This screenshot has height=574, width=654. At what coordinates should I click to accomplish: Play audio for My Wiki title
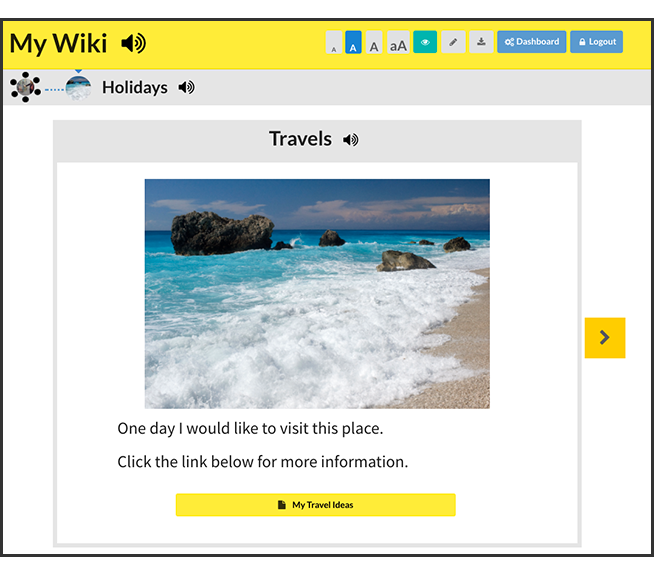[x=133, y=43]
